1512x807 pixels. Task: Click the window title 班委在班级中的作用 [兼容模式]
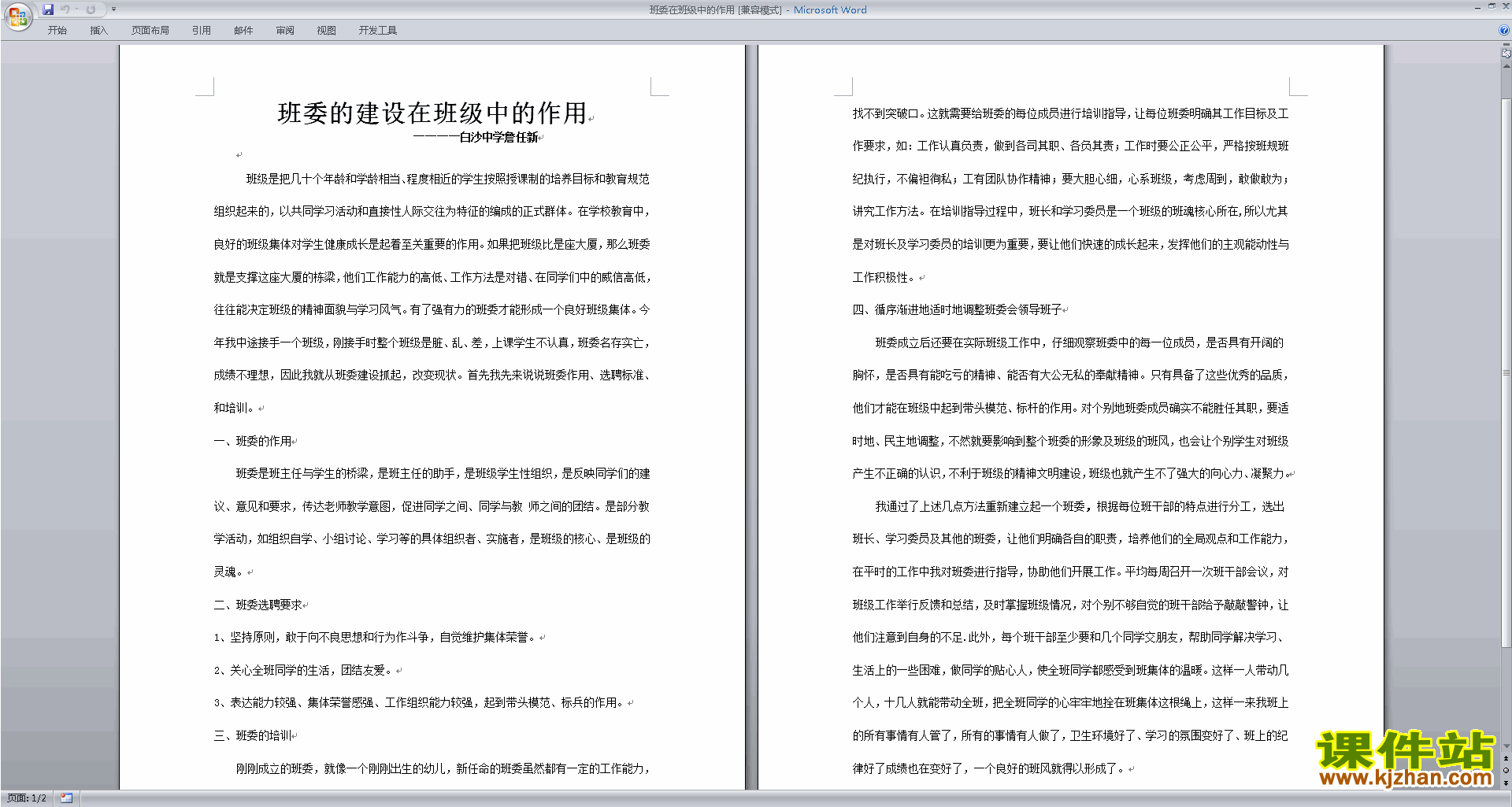point(715,10)
